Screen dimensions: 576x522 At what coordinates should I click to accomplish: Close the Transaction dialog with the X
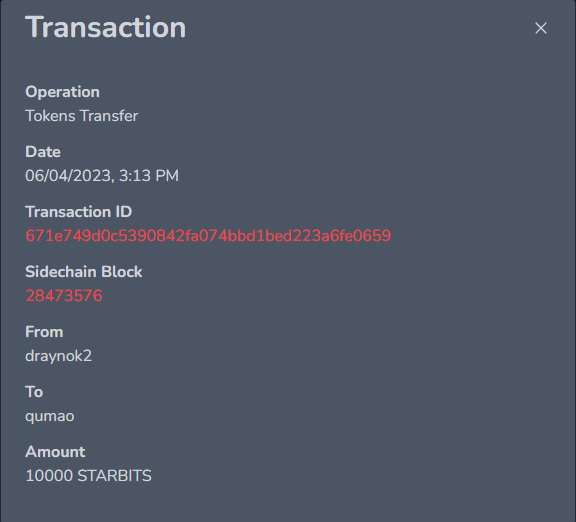click(541, 28)
